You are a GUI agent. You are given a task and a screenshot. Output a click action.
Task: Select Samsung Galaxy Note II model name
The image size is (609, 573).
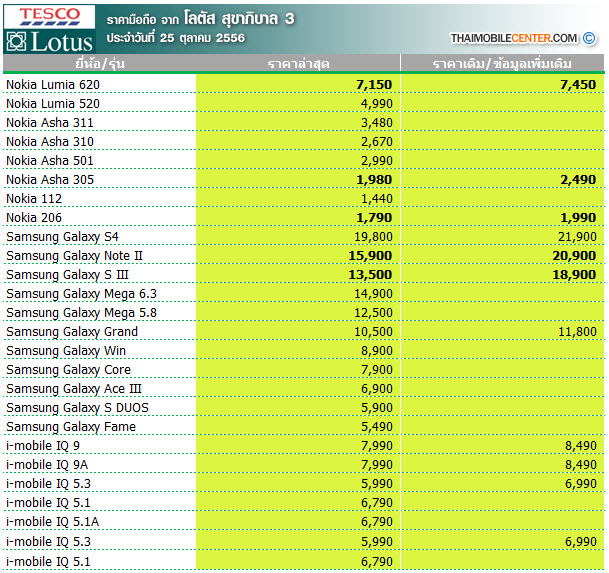pyautogui.click(x=74, y=256)
